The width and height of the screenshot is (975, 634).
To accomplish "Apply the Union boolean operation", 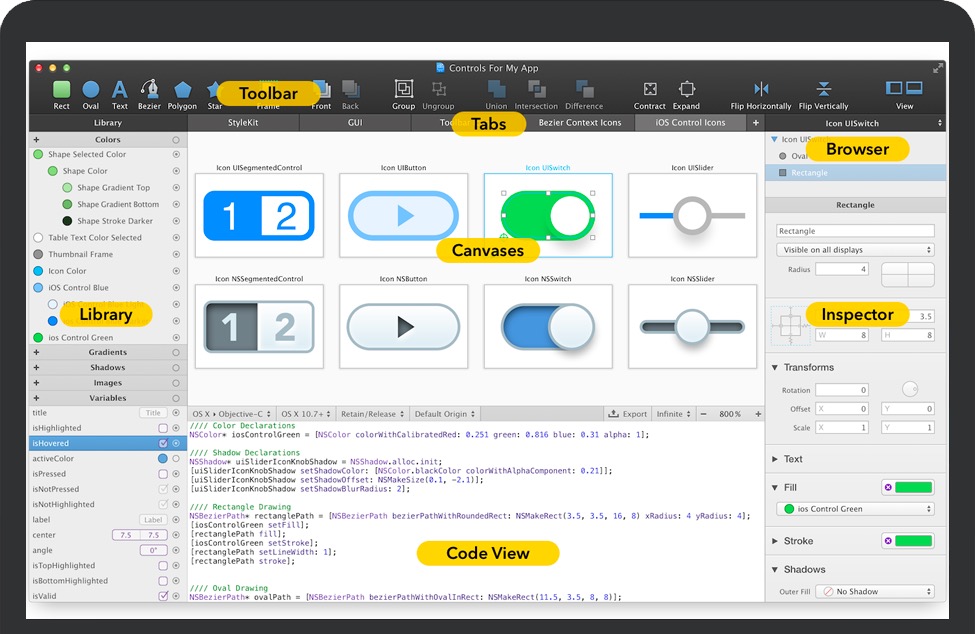I will point(496,91).
